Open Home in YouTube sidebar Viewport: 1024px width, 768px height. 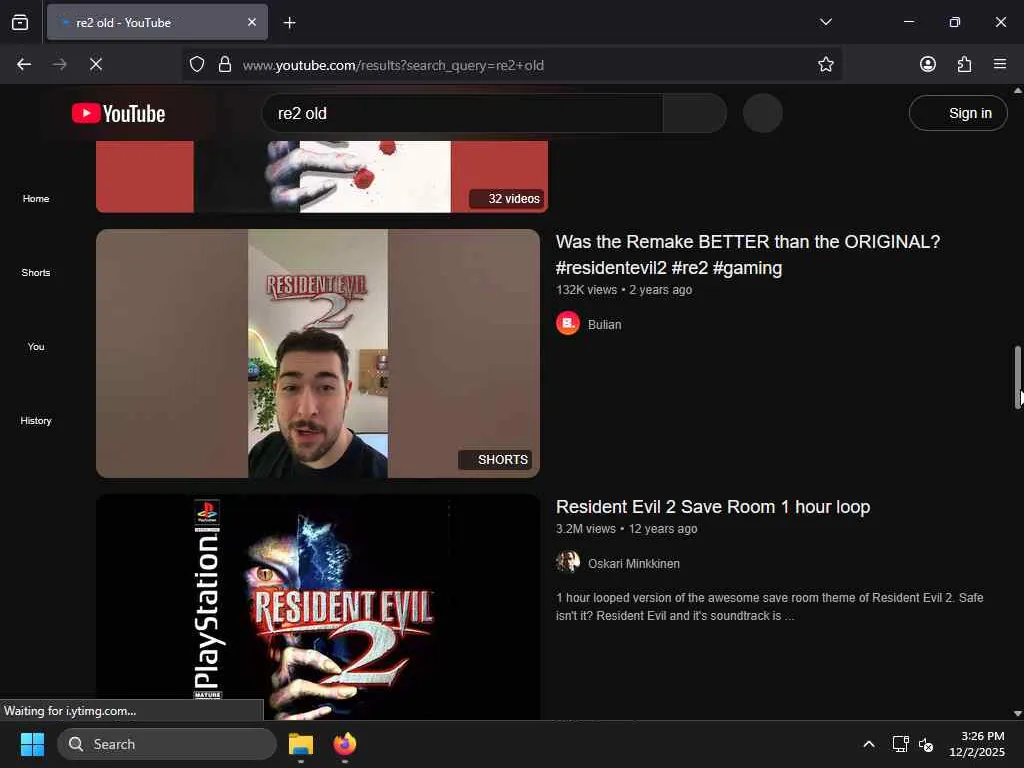[x=36, y=199]
